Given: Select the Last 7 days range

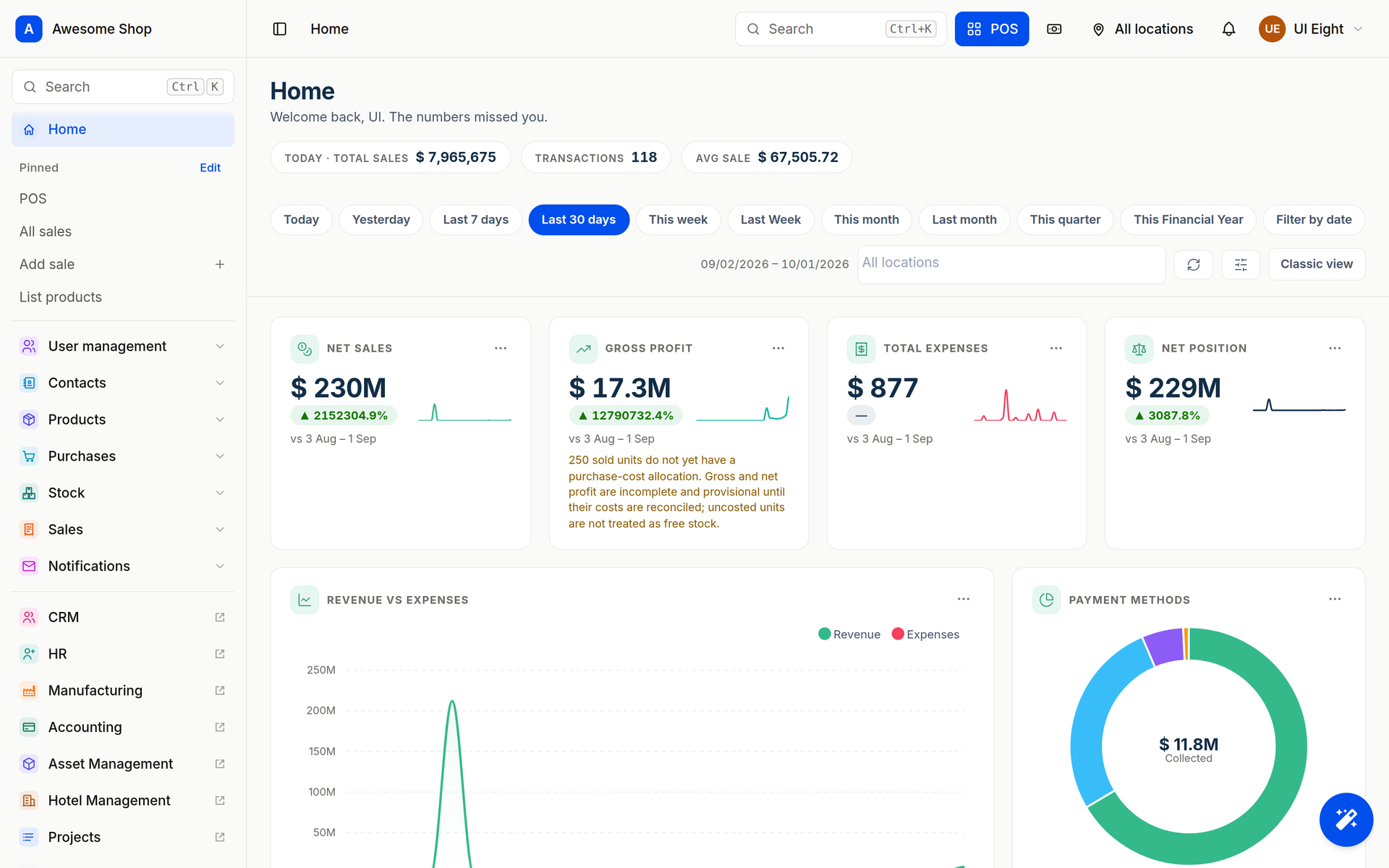Looking at the screenshot, I should pos(475,220).
